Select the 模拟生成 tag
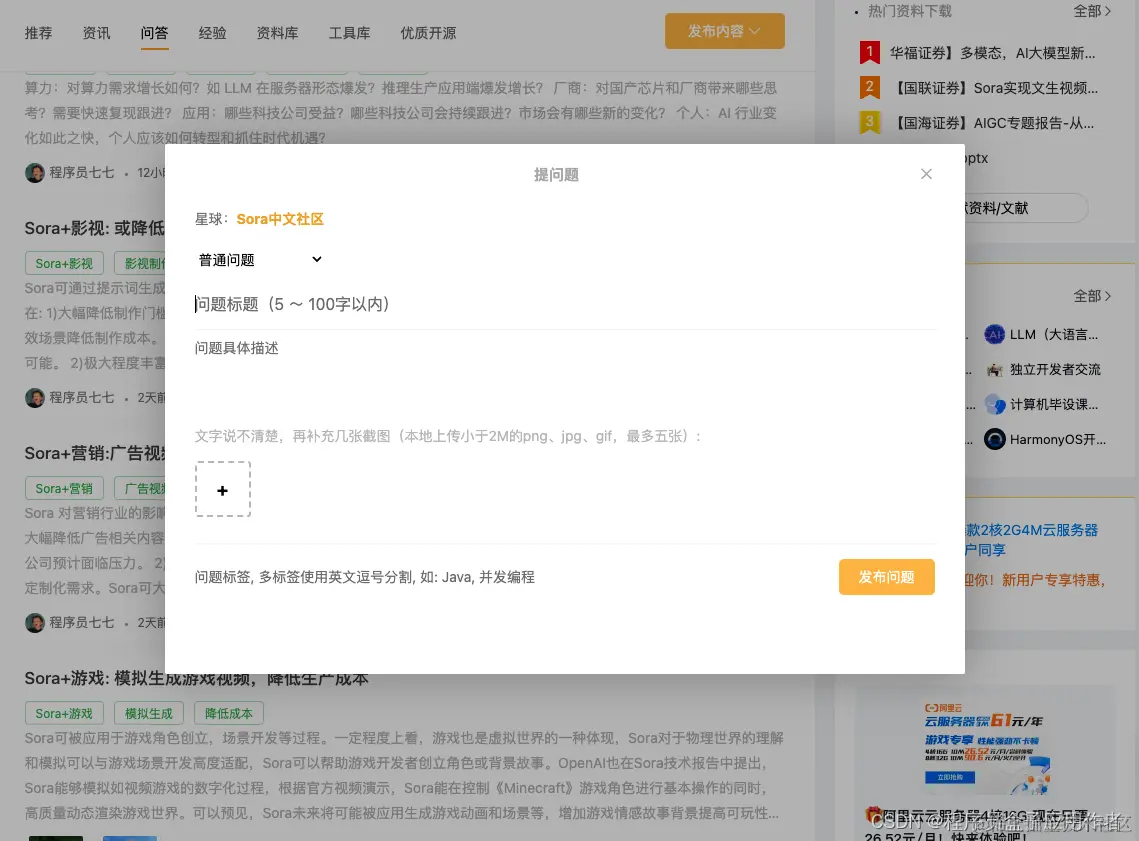The image size is (1139, 841). pos(149,714)
